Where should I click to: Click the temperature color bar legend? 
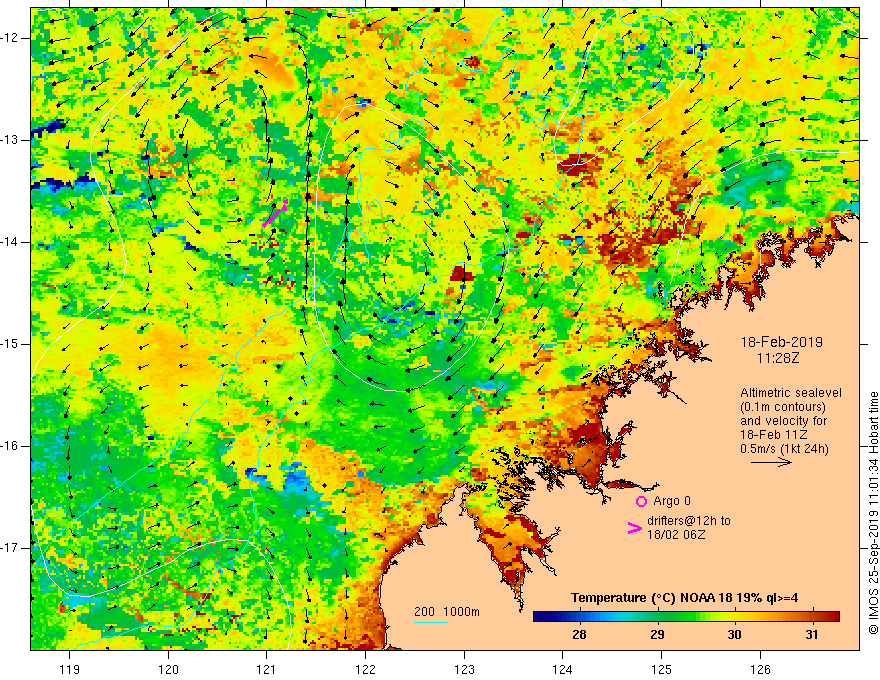point(686,616)
